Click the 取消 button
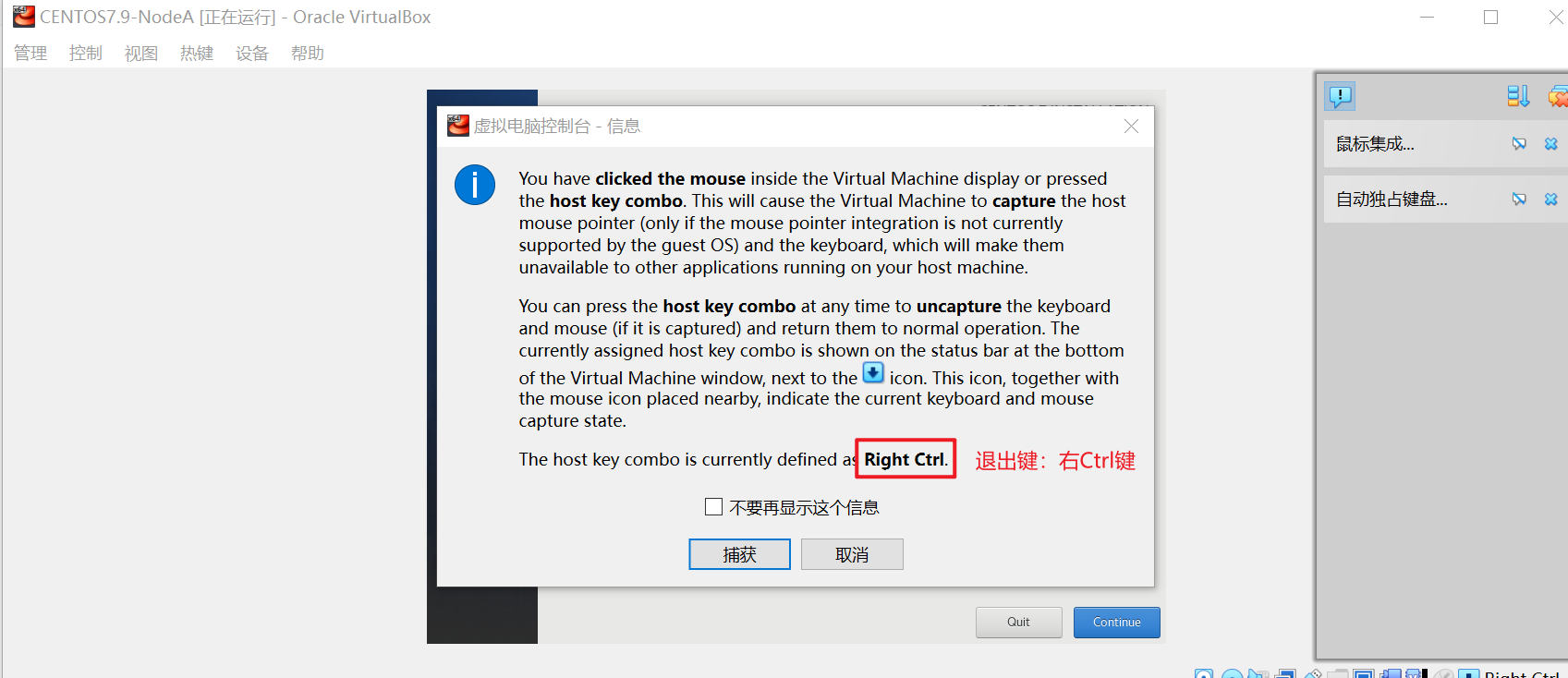The image size is (1568, 678). pyautogui.click(x=852, y=554)
